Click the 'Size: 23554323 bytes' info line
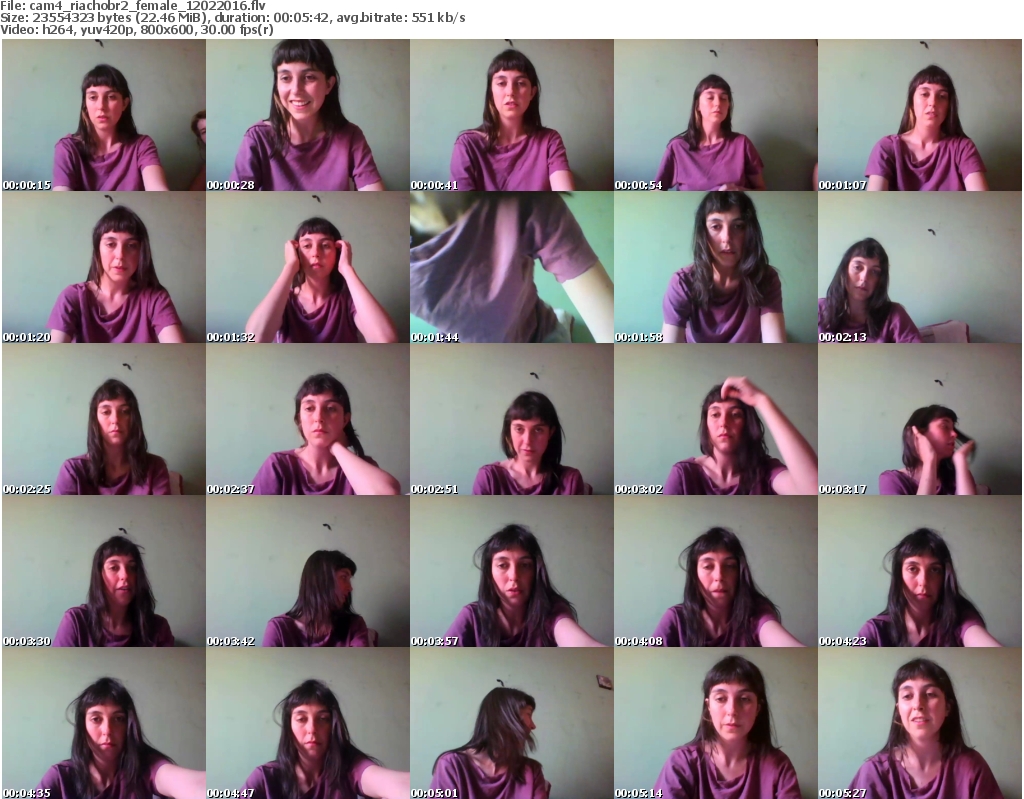The width and height of the screenshot is (1024, 799). click(x=232, y=18)
